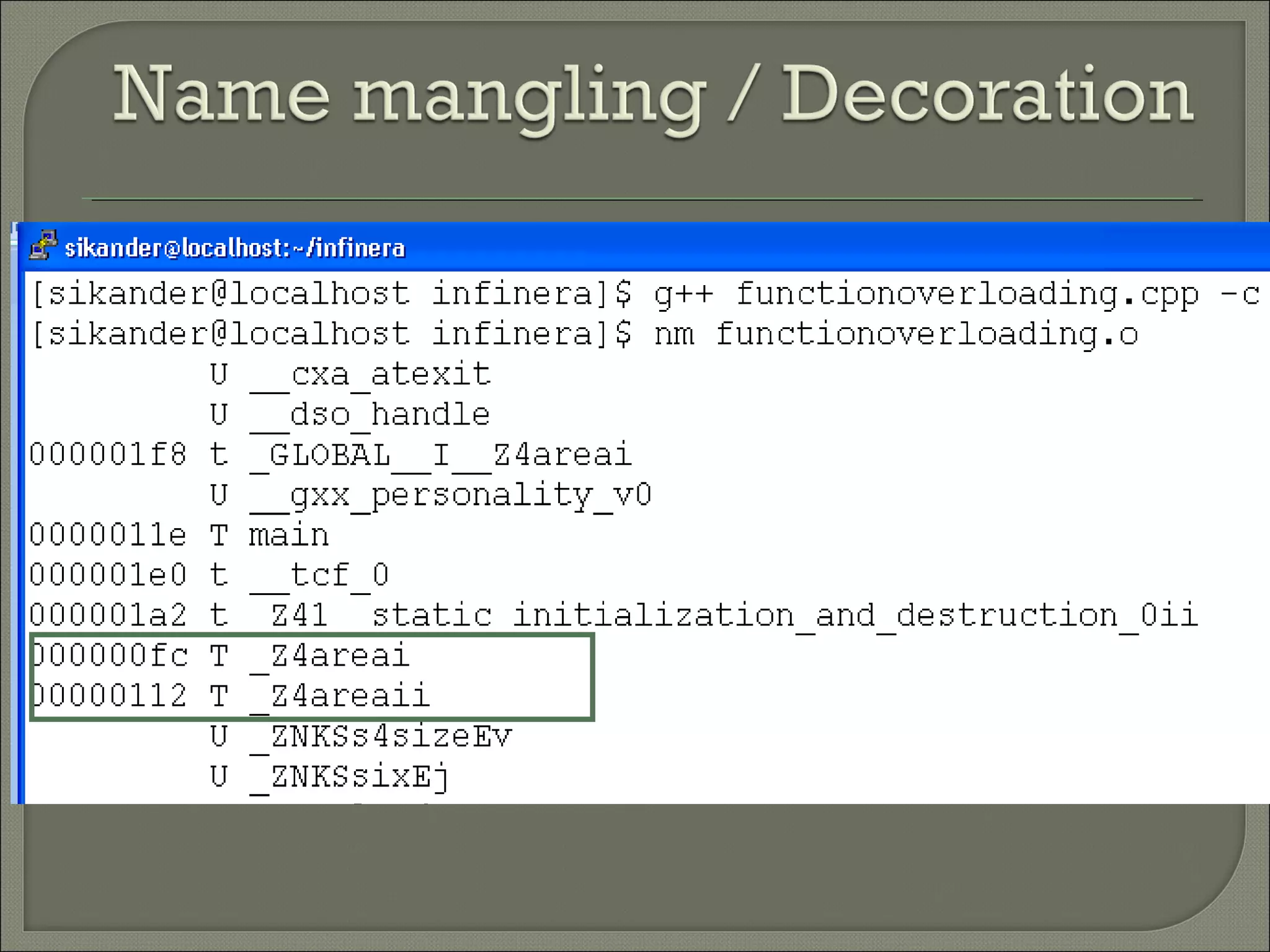Click the _GLOBAL__I__Z4areai symbol
This screenshot has height=952, width=1270.
pyautogui.click(x=440, y=455)
